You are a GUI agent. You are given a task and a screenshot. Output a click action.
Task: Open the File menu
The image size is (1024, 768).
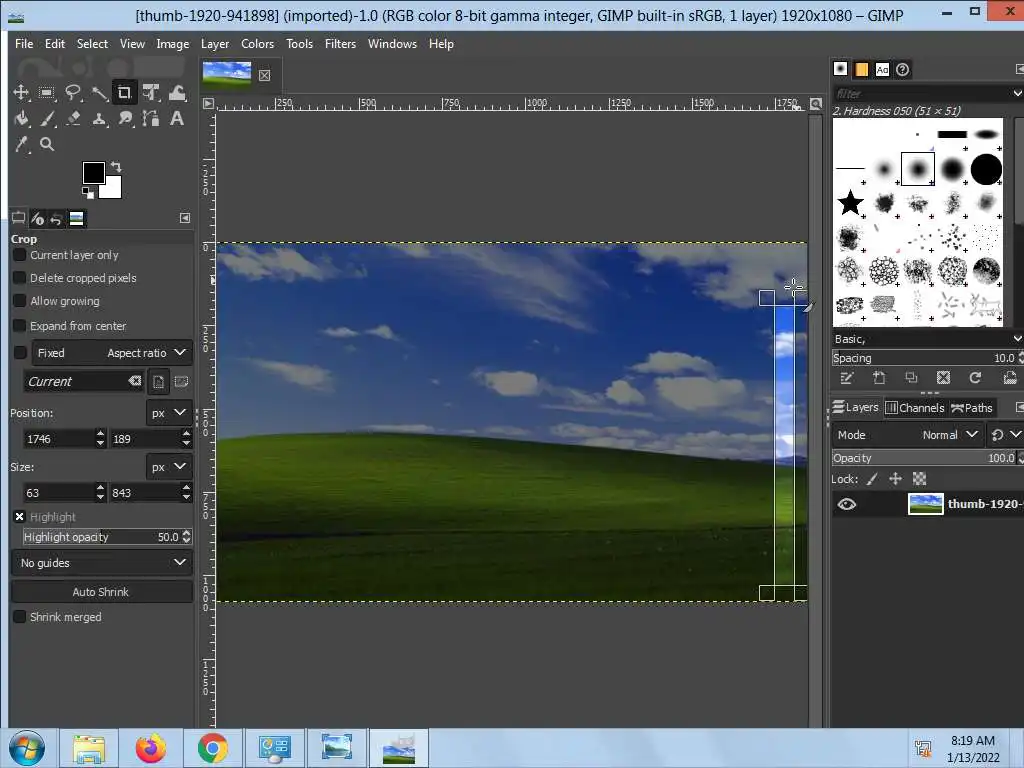(x=24, y=44)
